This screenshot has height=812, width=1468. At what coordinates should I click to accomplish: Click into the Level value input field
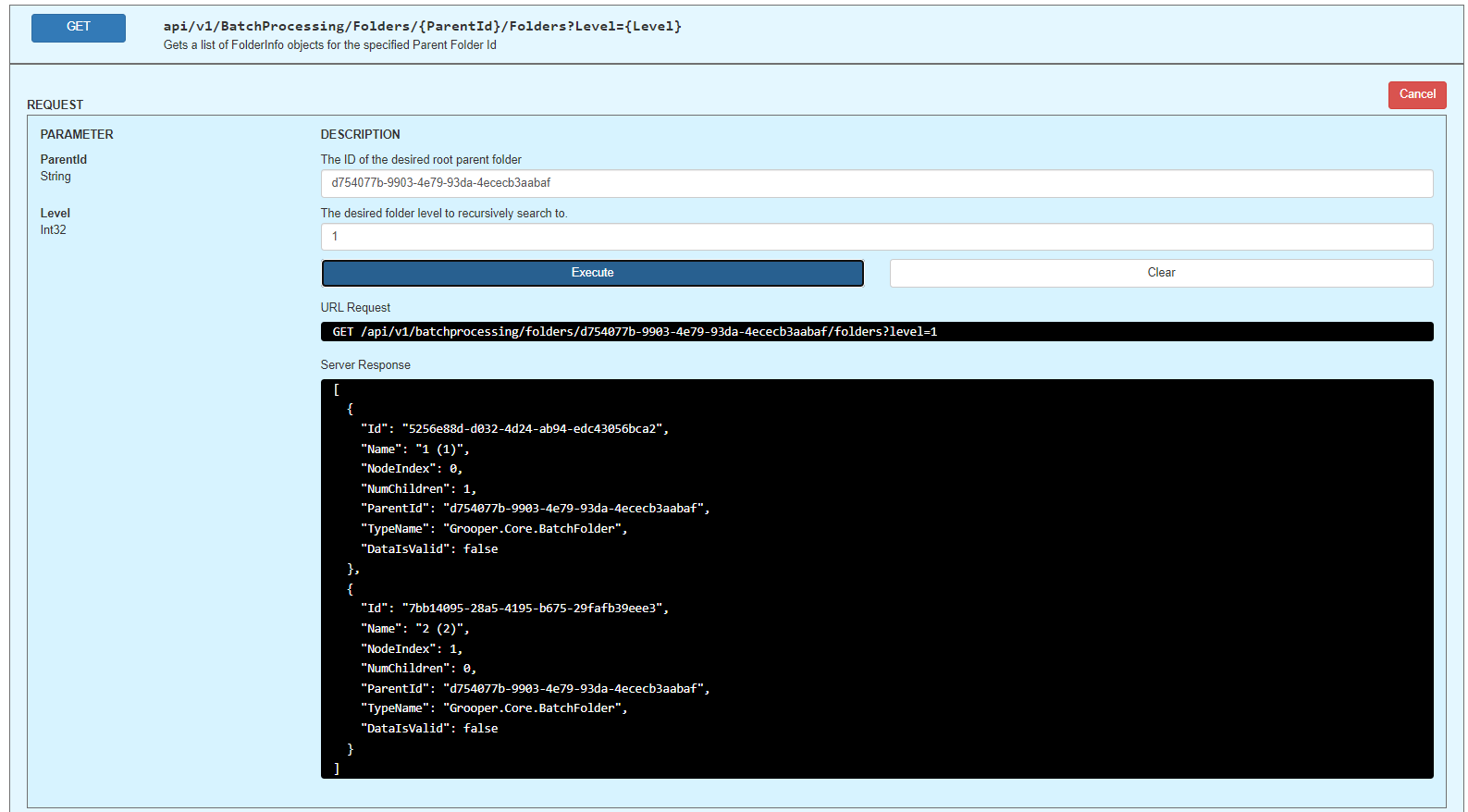[x=876, y=237]
